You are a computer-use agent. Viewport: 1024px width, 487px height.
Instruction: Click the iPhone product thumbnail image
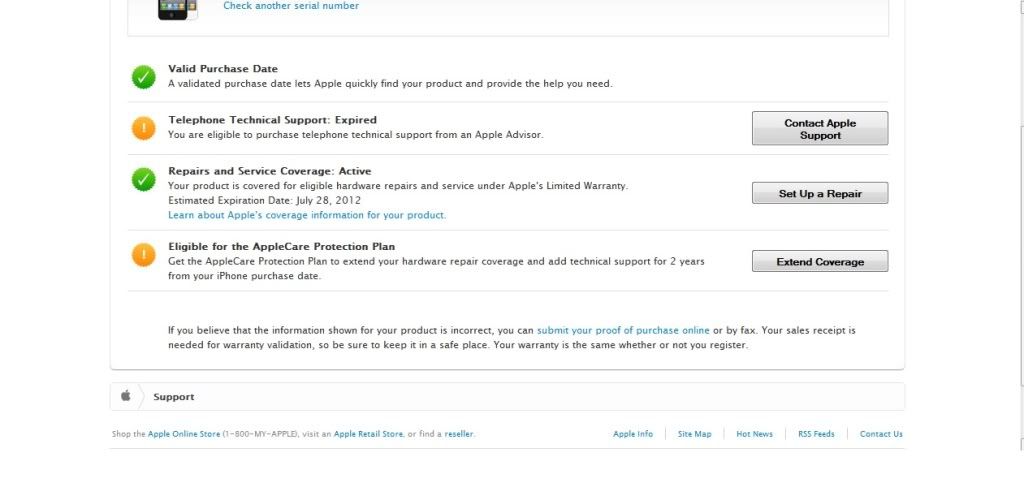[178, 9]
